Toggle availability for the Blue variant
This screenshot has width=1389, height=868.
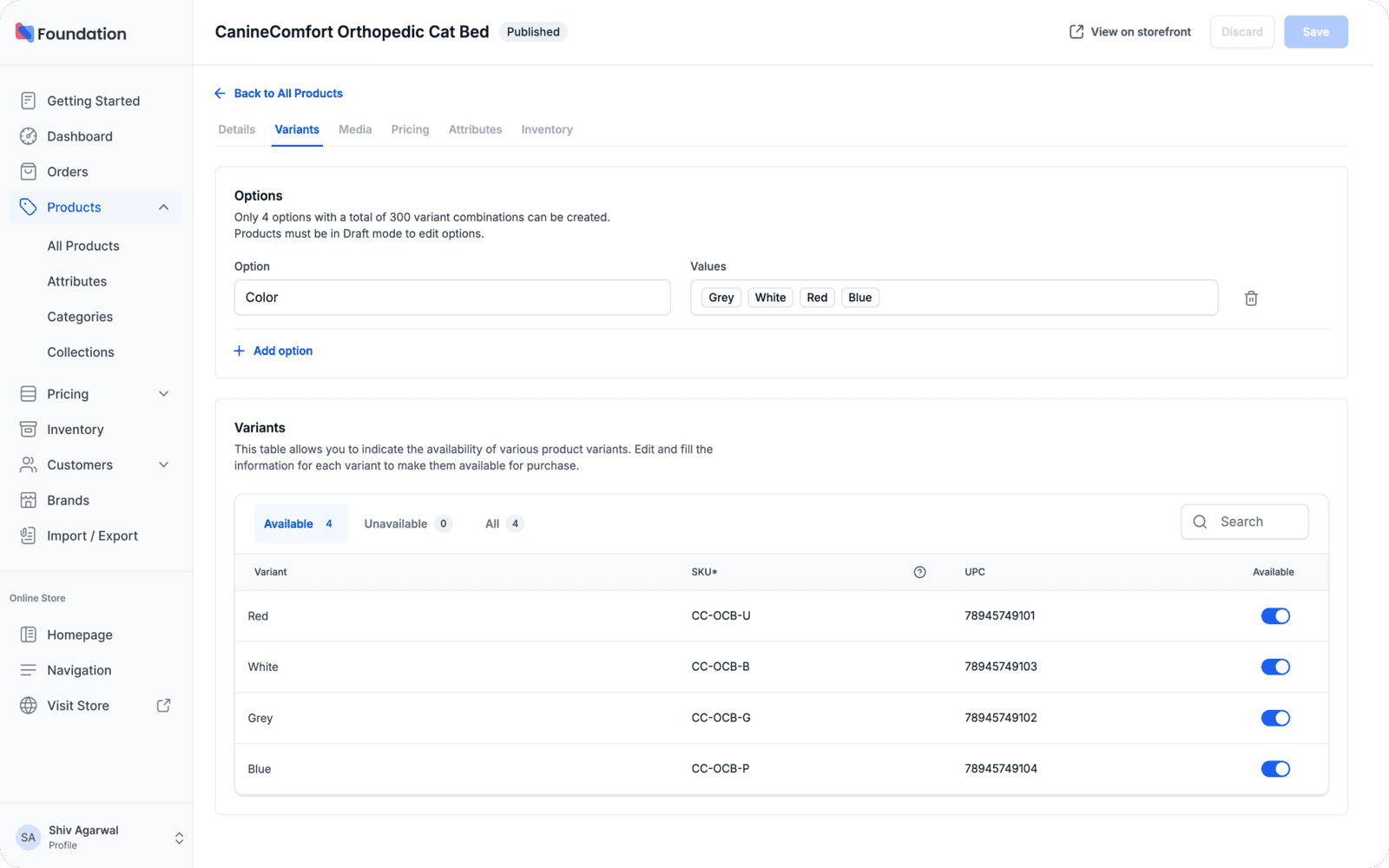[1275, 769]
